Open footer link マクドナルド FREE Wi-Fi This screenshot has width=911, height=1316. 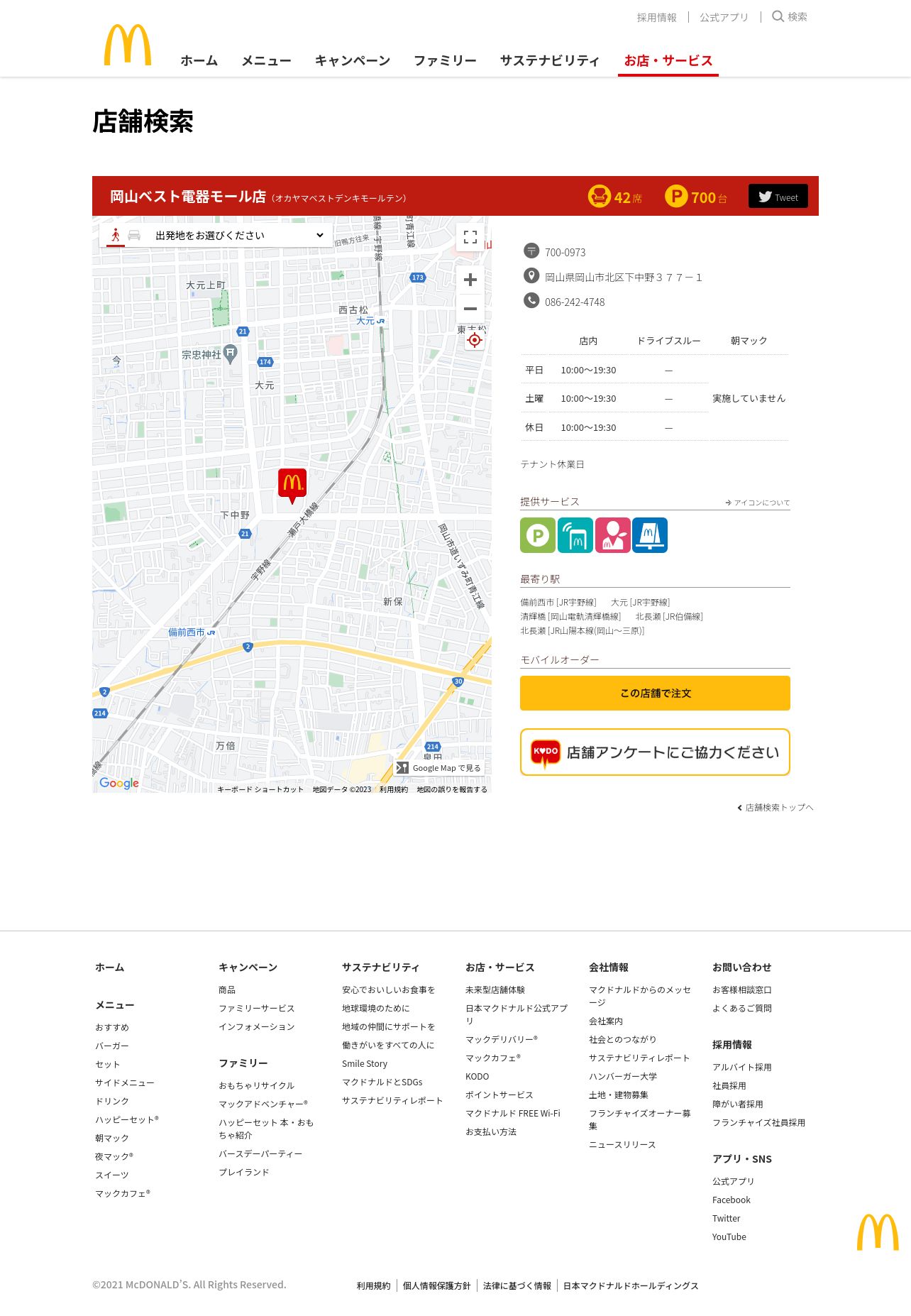coord(513,1113)
